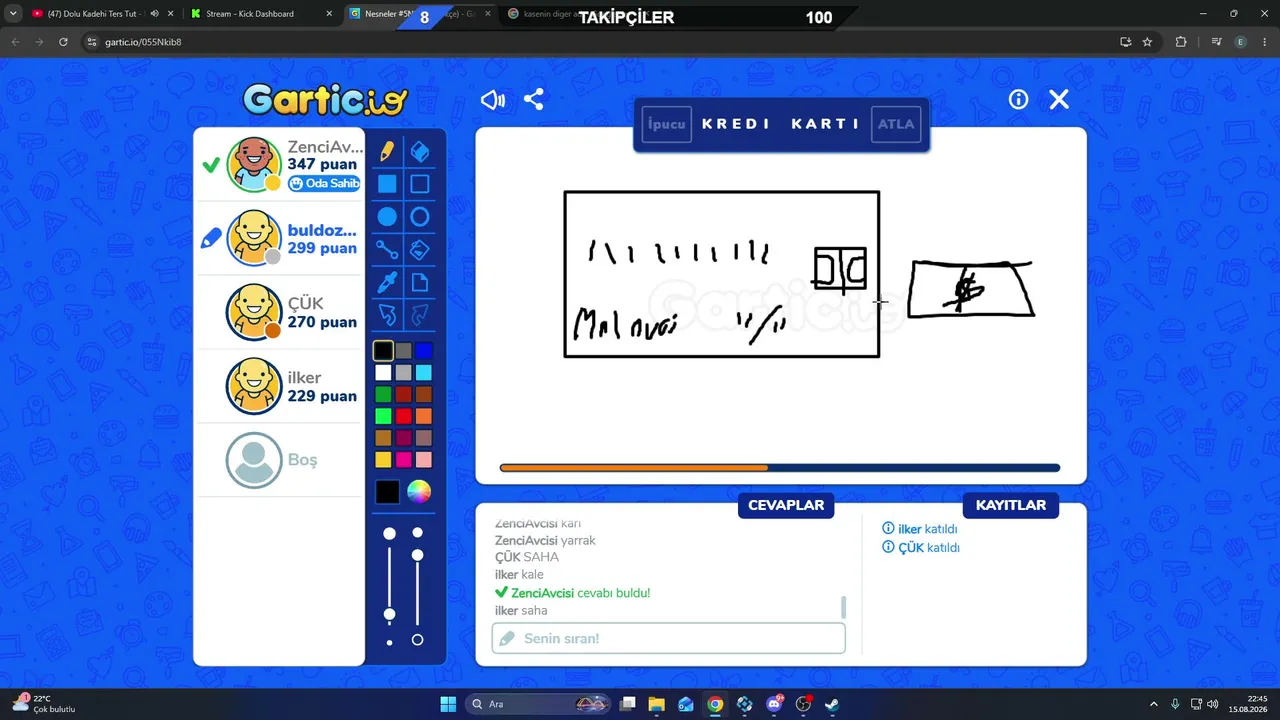Select player buldoz... with 299 puan

(x=278, y=238)
